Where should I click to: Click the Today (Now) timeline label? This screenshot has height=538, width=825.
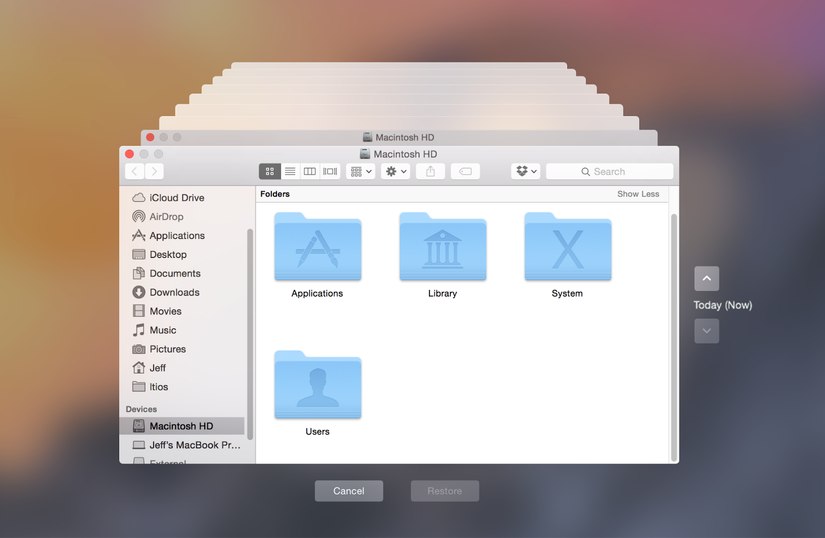[x=722, y=305]
